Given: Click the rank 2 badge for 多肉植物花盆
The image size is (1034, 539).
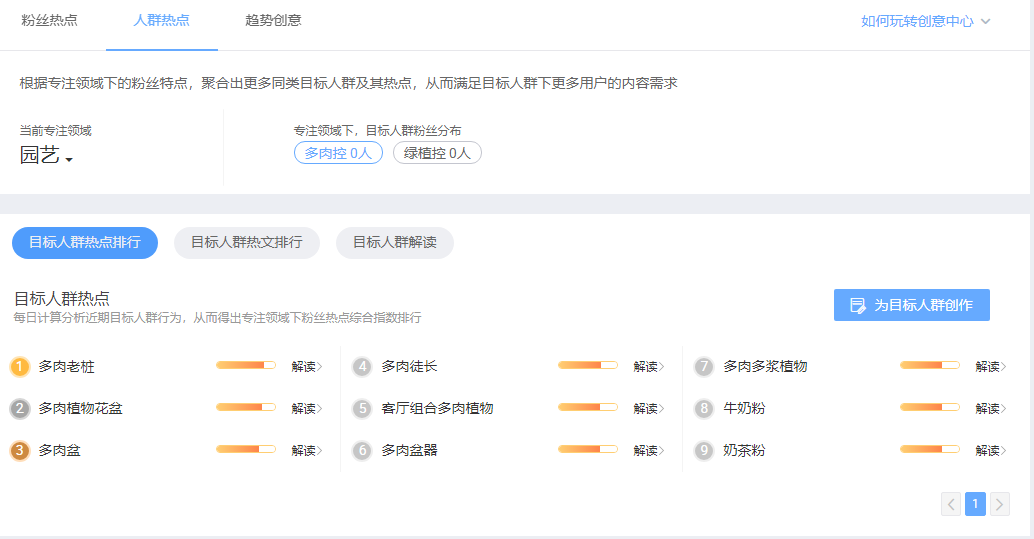Looking at the screenshot, I should coord(20,409).
